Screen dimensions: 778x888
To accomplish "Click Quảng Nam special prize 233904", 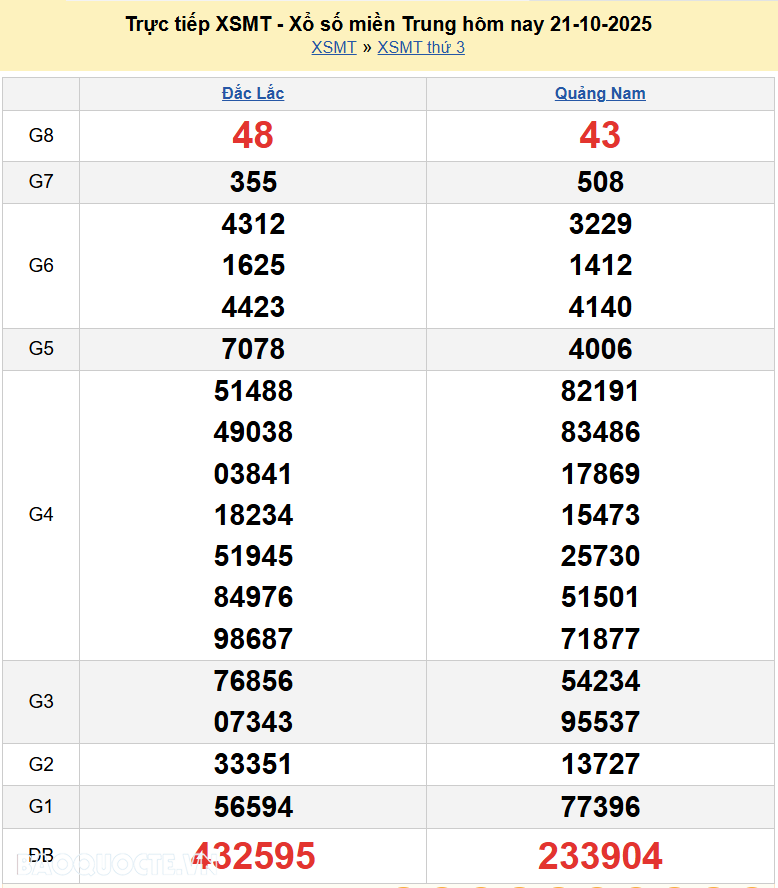I will (600, 856).
